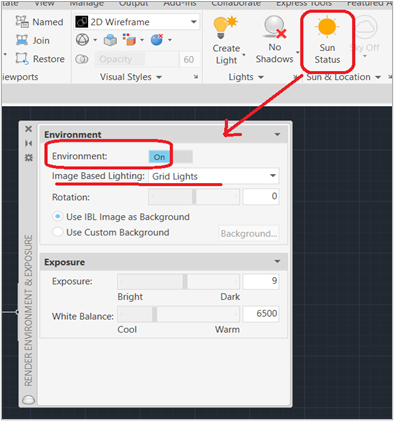
Task: Open the 2D Wireframe visual style dropdown
Action: (137, 22)
